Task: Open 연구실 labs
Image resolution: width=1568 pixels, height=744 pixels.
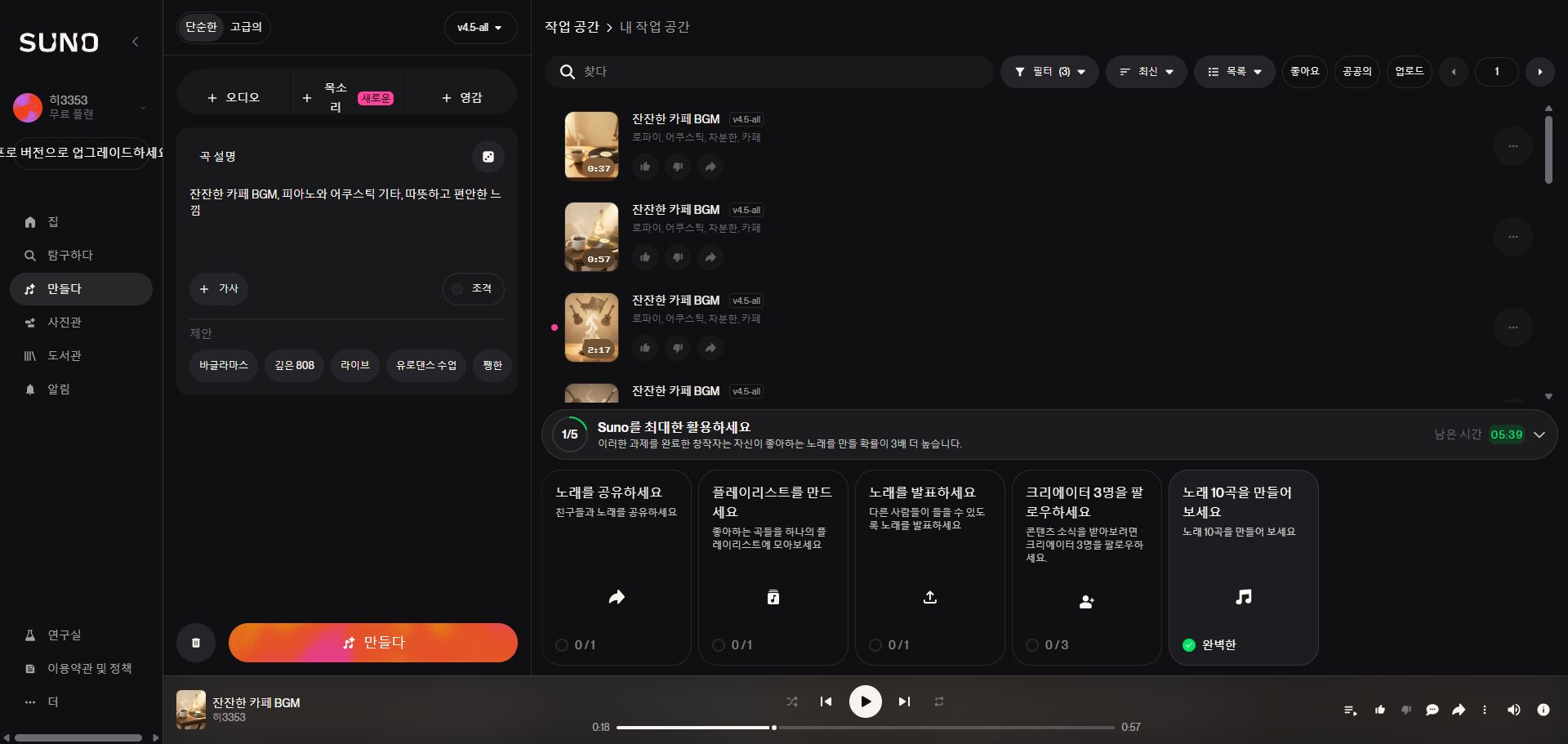Action: 81,635
